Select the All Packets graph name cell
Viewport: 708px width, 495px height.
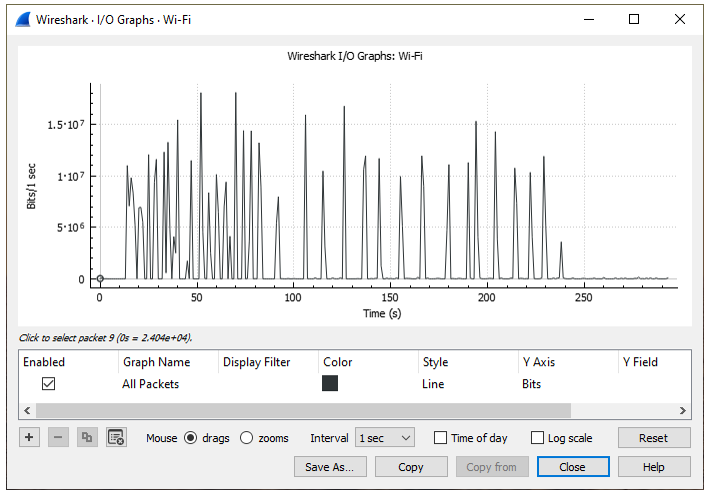click(150, 384)
